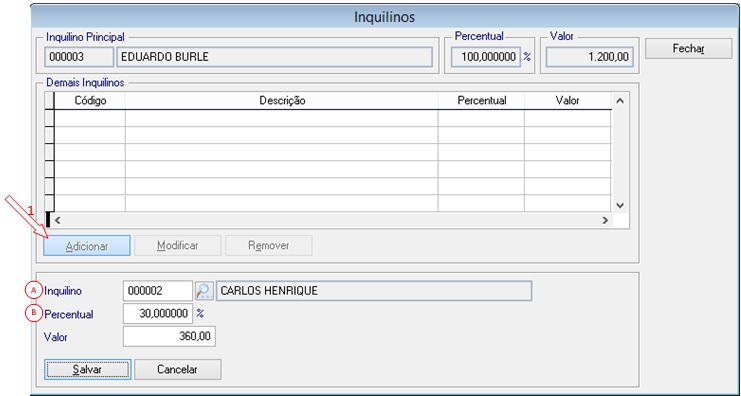Image resolution: width=741 pixels, height=396 pixels.
Task: Click the Inquilinos window title
Action: pyautogui.click(x=384, y=17)
